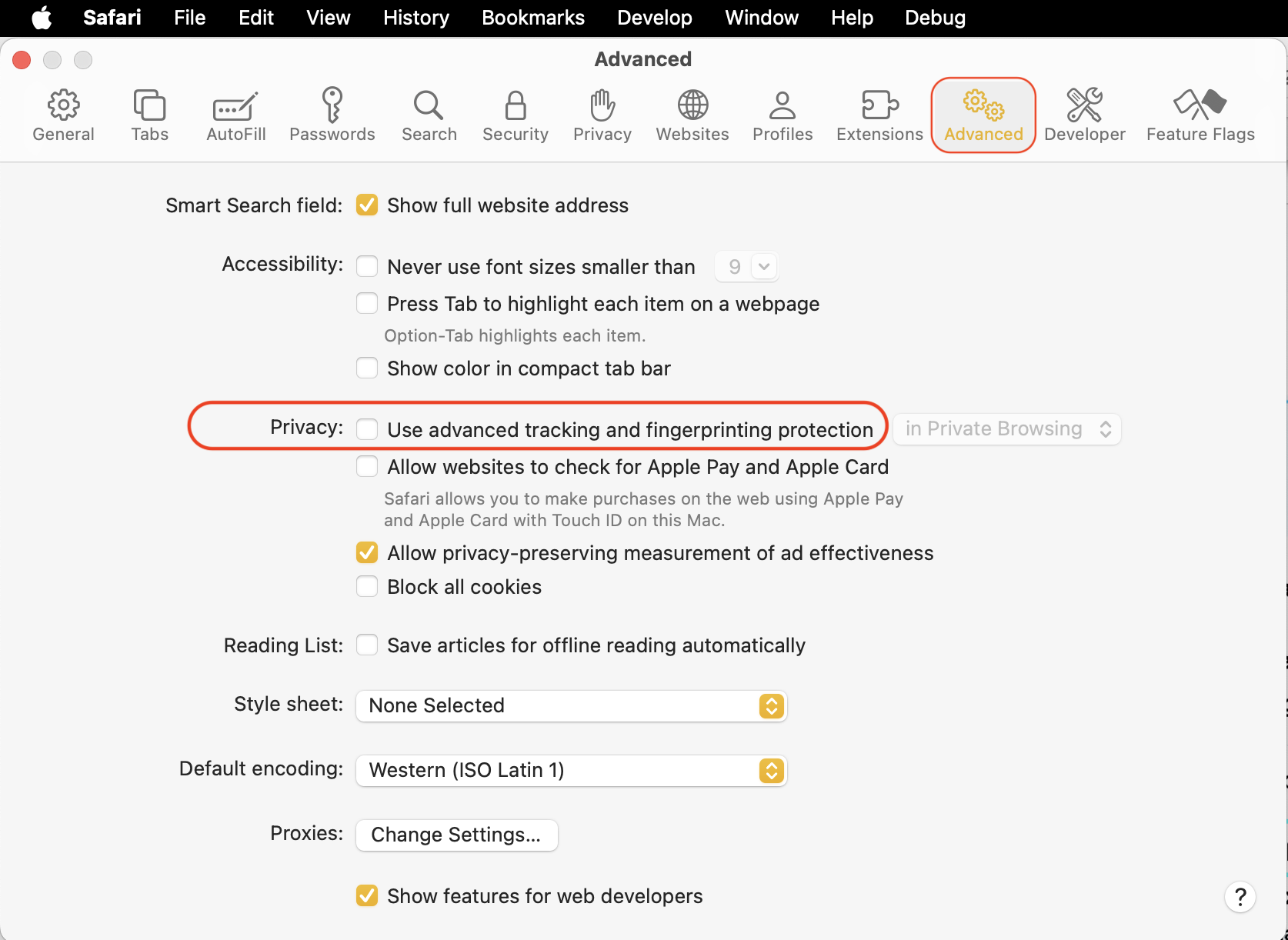Open the File menu

[x=189, y=18]
